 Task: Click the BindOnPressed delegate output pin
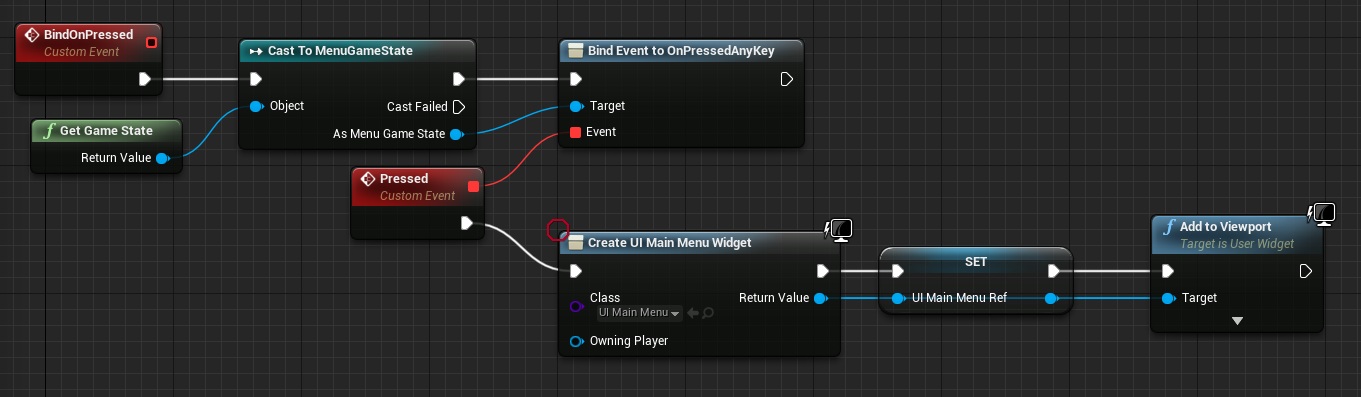pyautogui.click(x=151, y=42)
